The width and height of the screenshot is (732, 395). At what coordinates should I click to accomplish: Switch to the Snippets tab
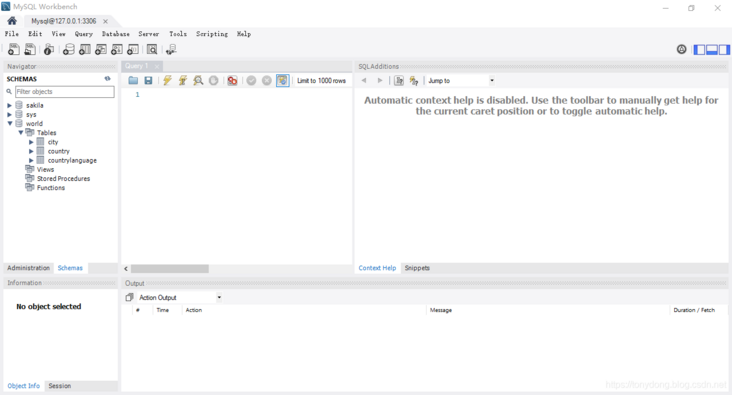pos(417,268)
